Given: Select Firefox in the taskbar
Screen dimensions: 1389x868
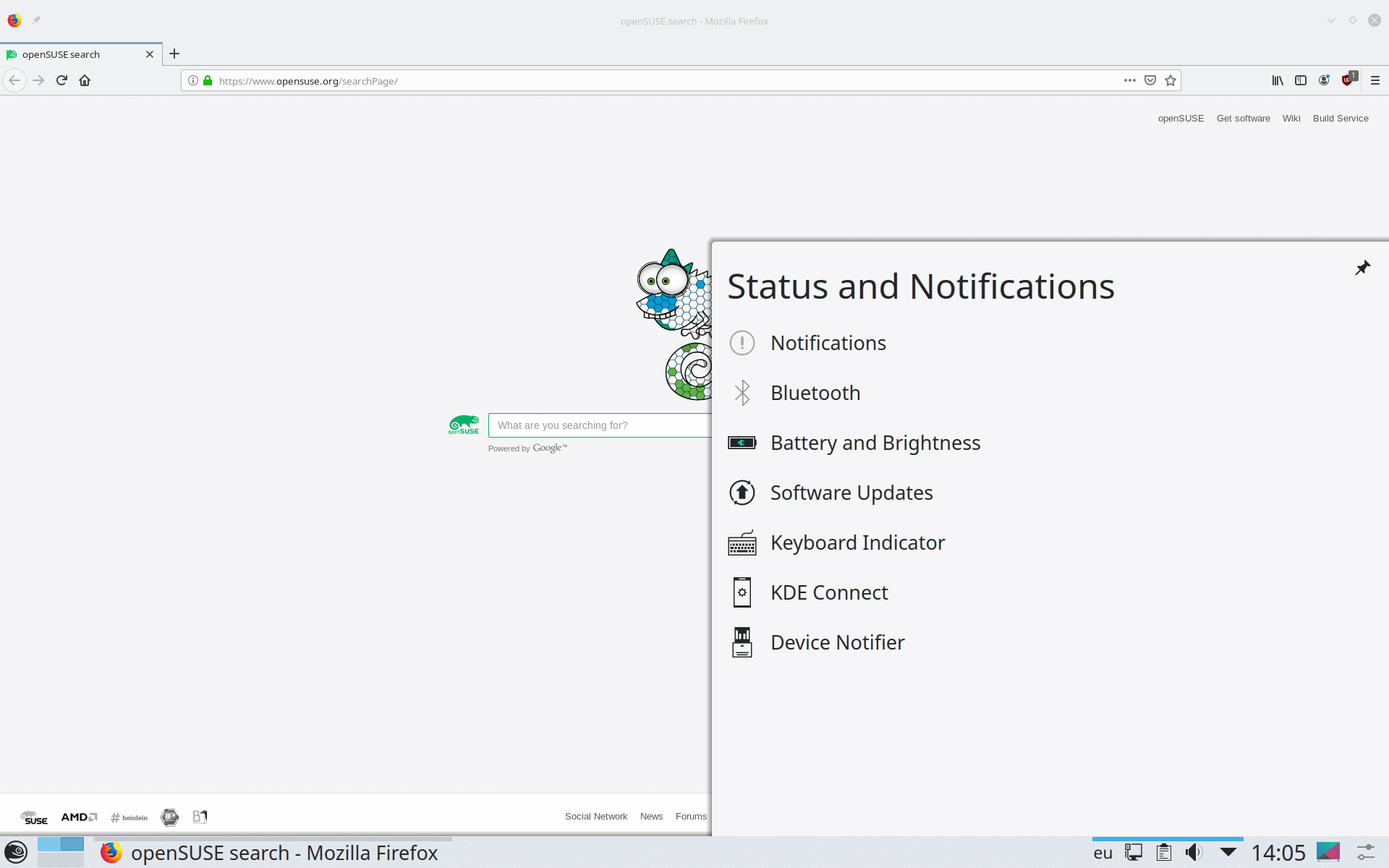Looking at the screenshot, I should (x=272, y=853).
